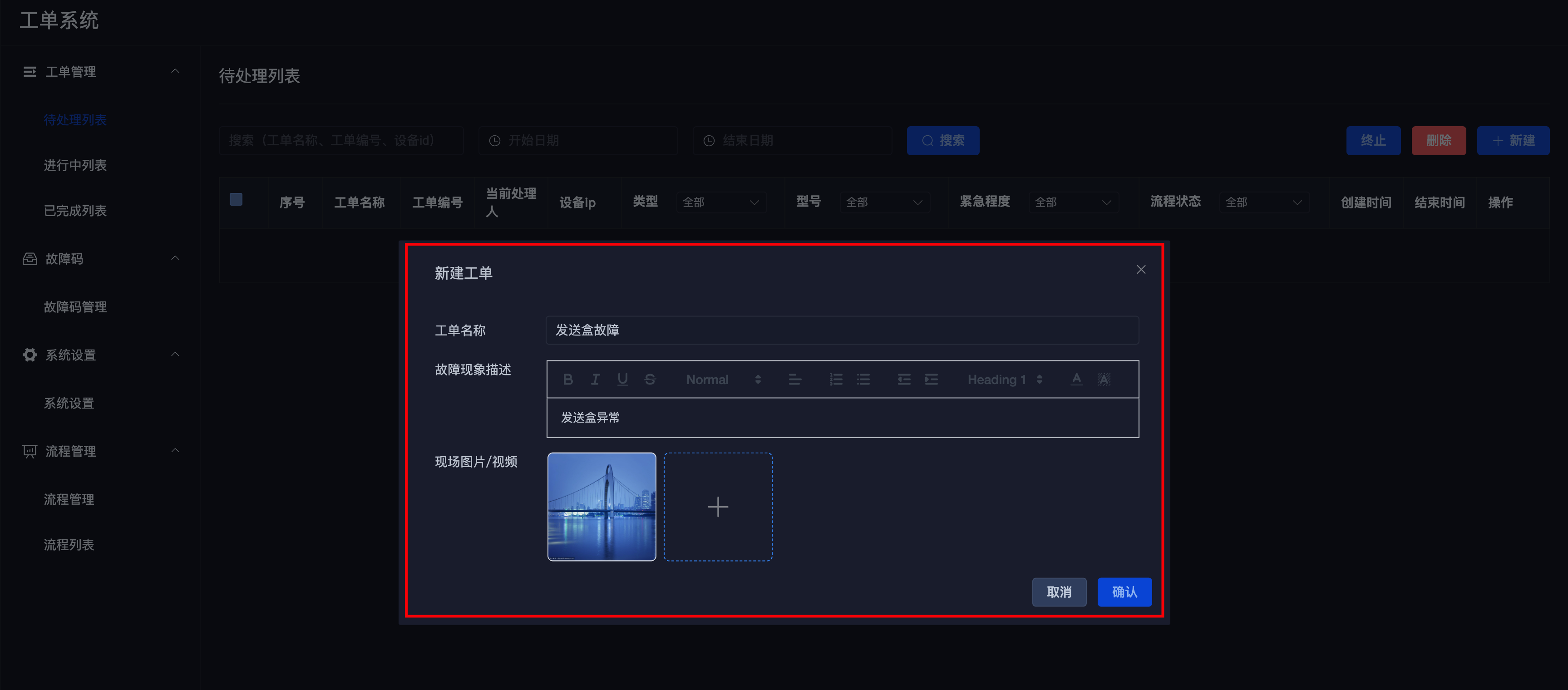The height and width of the screenshot is (690, 1568).
Task: Open 进行中列表 in sidebar
Action: (x=75, y=166)
